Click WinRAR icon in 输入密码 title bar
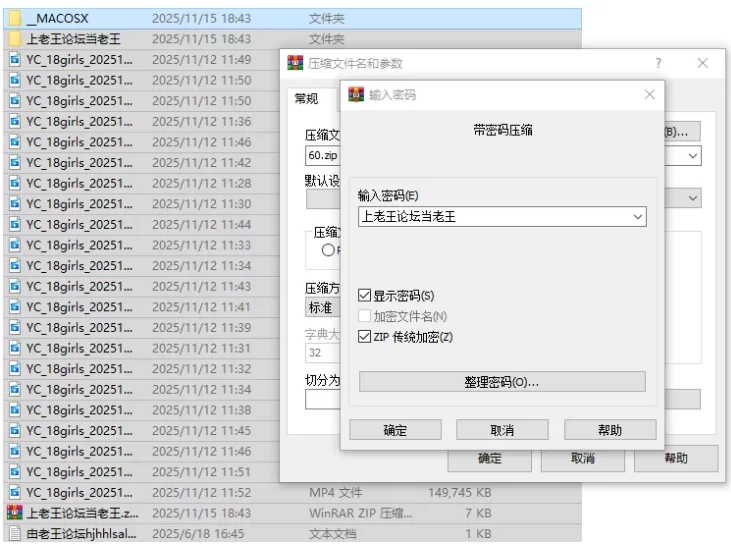This screenshot has height=552, width=731. [356, 95]
